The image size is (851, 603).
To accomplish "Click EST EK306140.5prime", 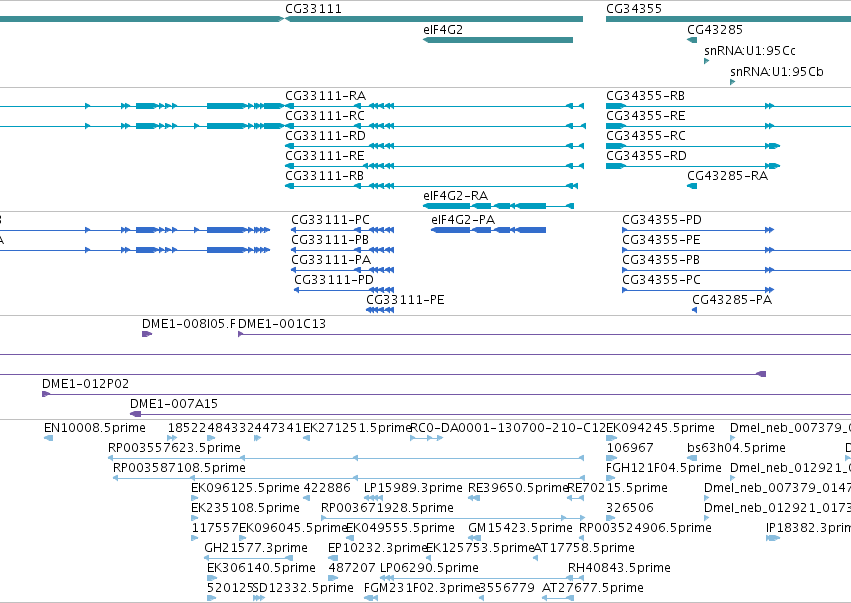I will tap(212, 578).
